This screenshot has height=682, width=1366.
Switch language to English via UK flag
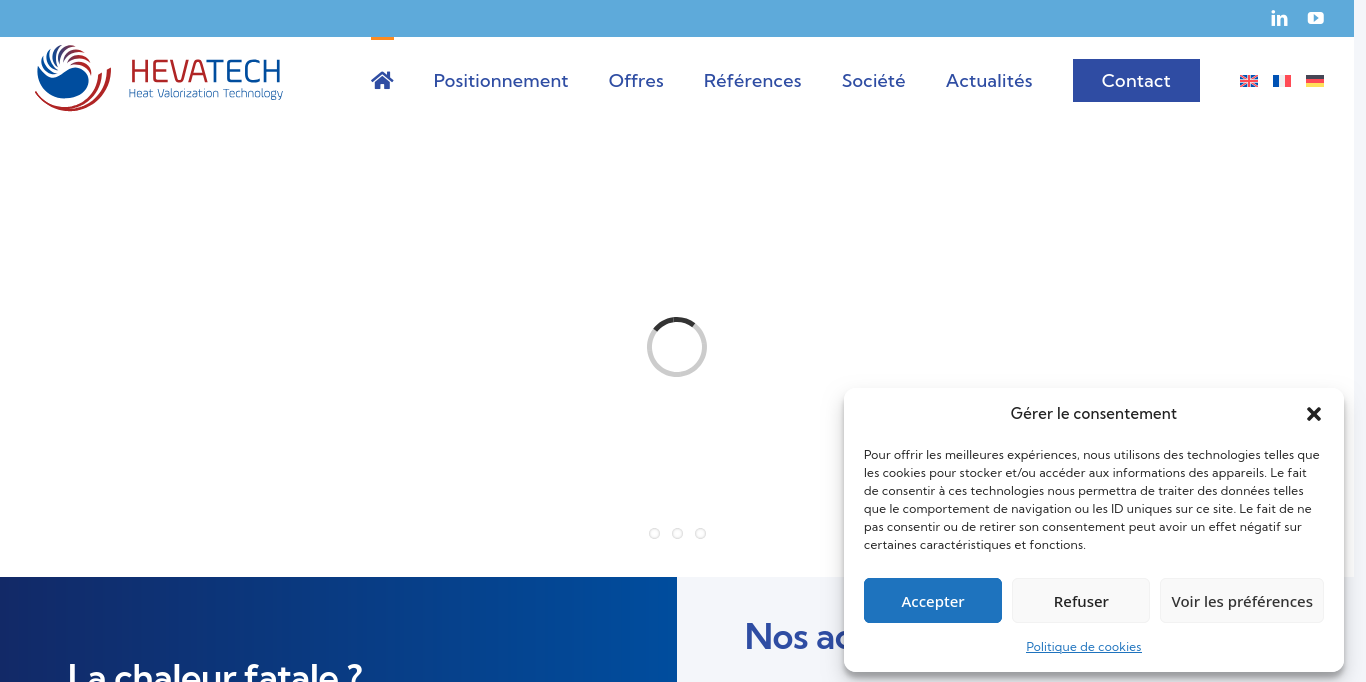[x=1249, y=81]
